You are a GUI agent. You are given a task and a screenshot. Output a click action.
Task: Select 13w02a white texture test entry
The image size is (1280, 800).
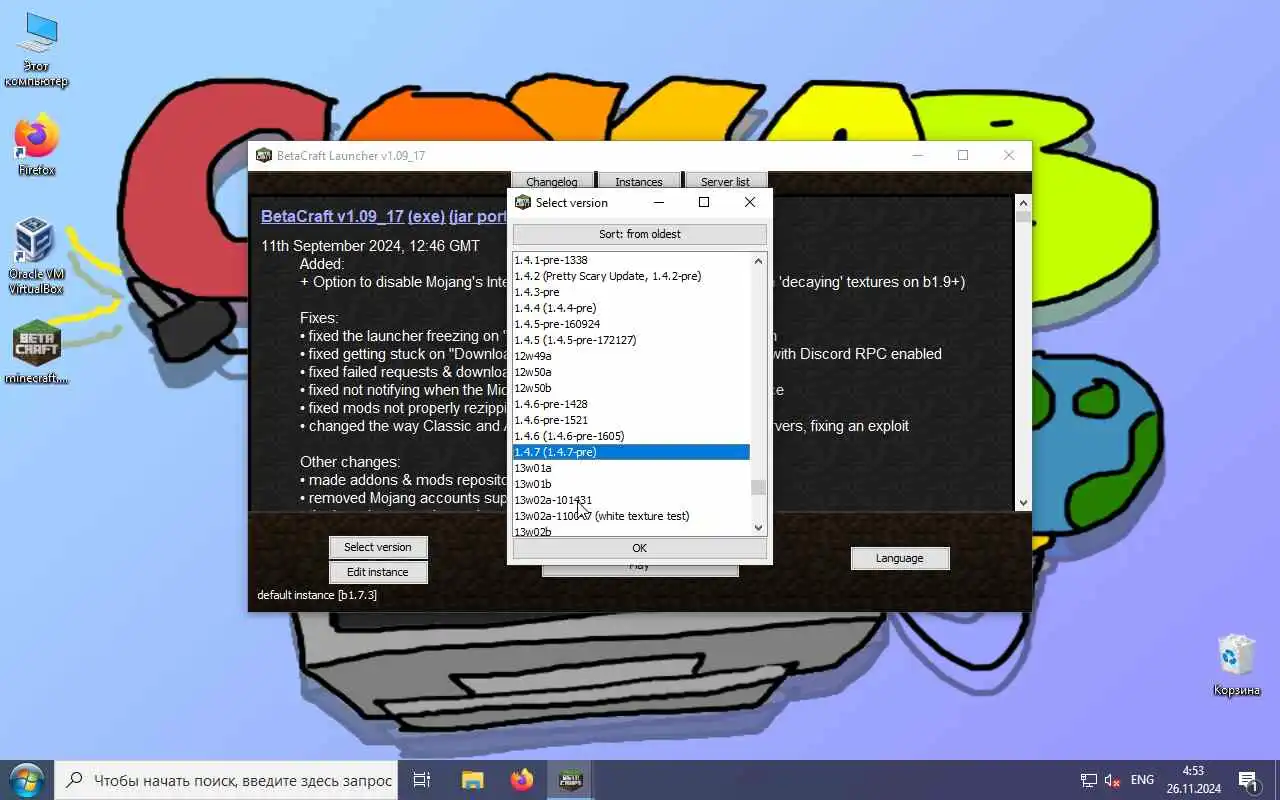point(631,516)
